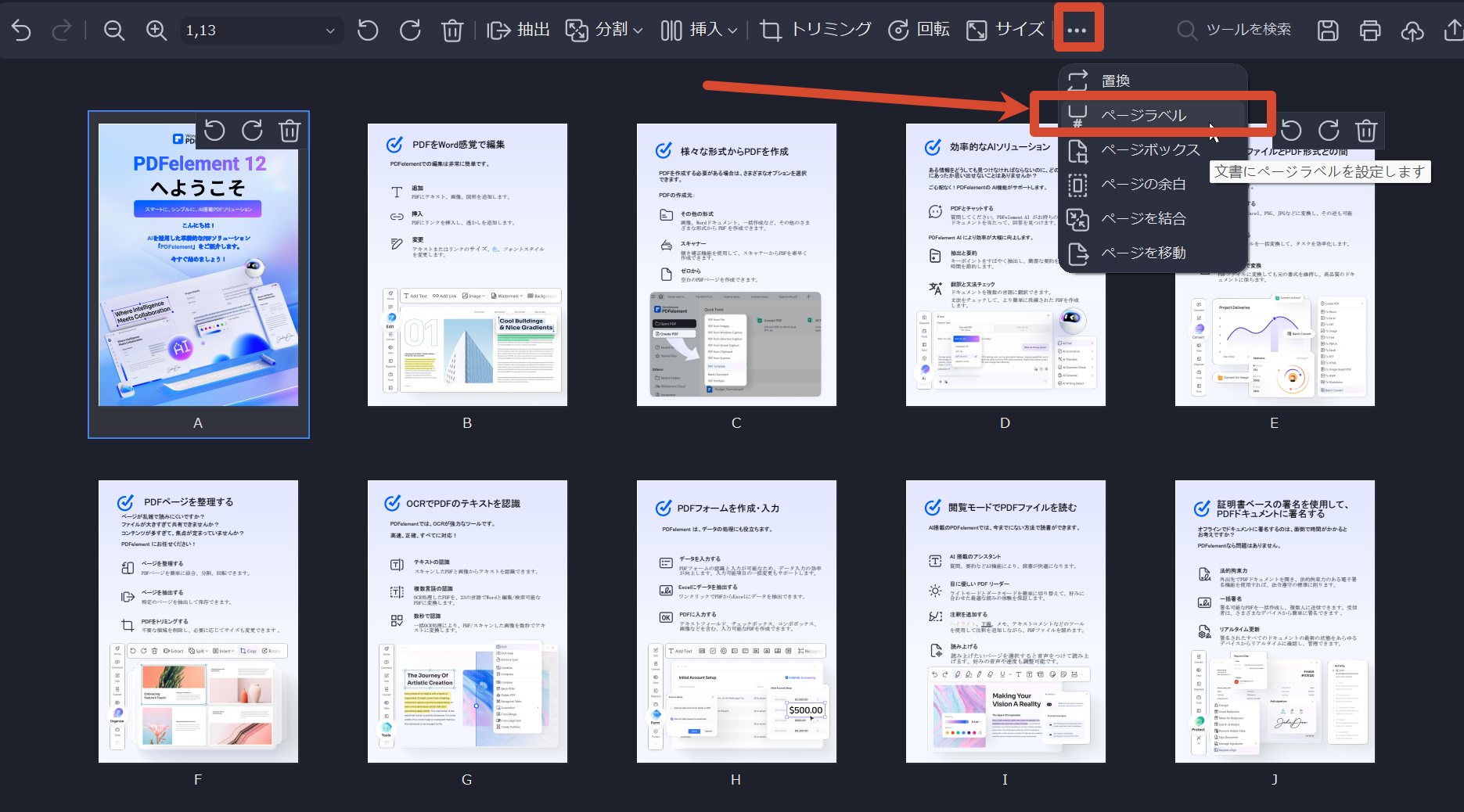Zoom out the page thumbnails
Viewport: 1464px width, 812px height.
click(x=114, y=31)
